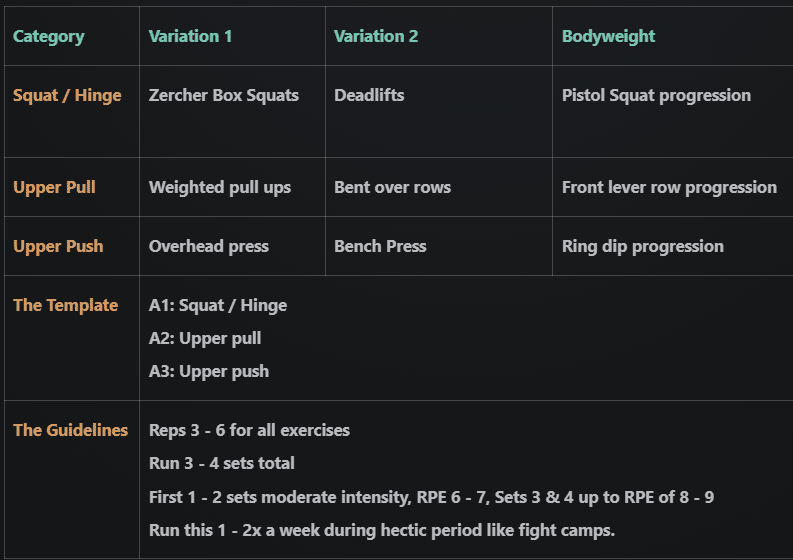793x560 pixels.
Task: Click the Deadlifts cell
Action: coord(369,95)
